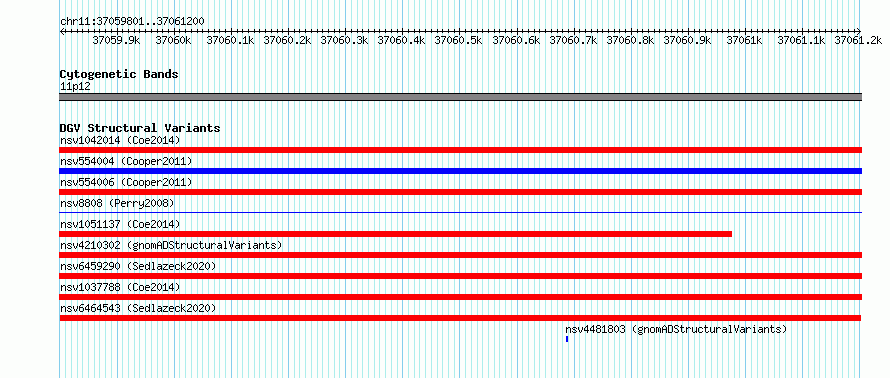Click the nsv8808 (Perry2008) label
The width and height of the screenshot is (890, 378).
click(117, 203)
